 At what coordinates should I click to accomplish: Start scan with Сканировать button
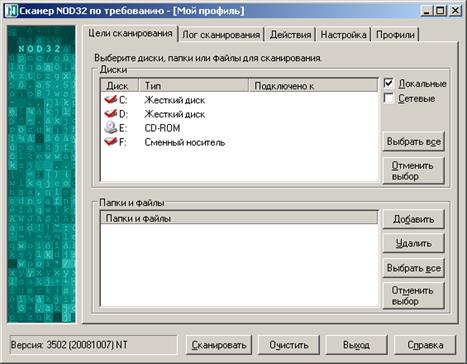pyautogui.click(x=219, y=345)
